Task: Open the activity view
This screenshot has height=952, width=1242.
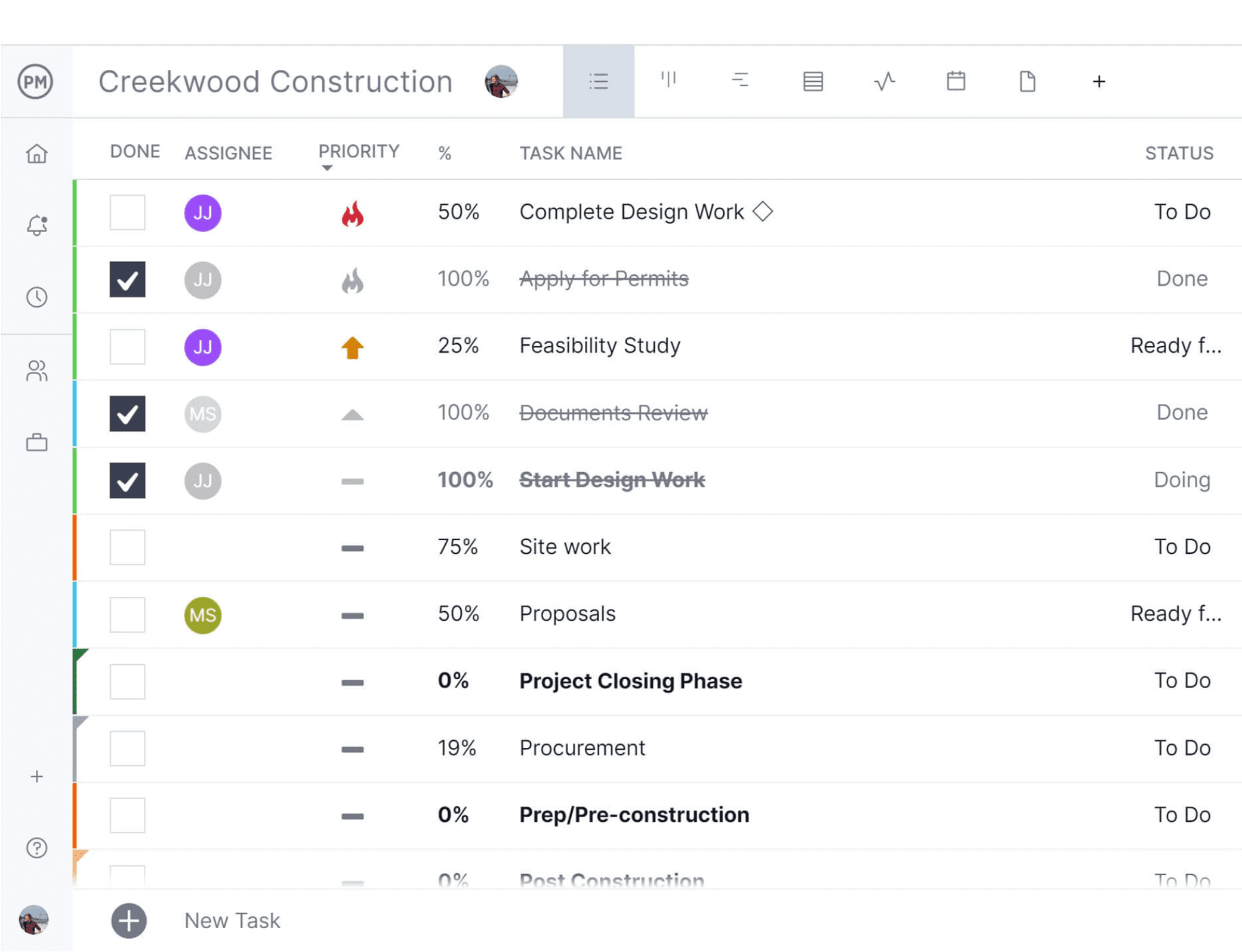Action: coord(884,81)
